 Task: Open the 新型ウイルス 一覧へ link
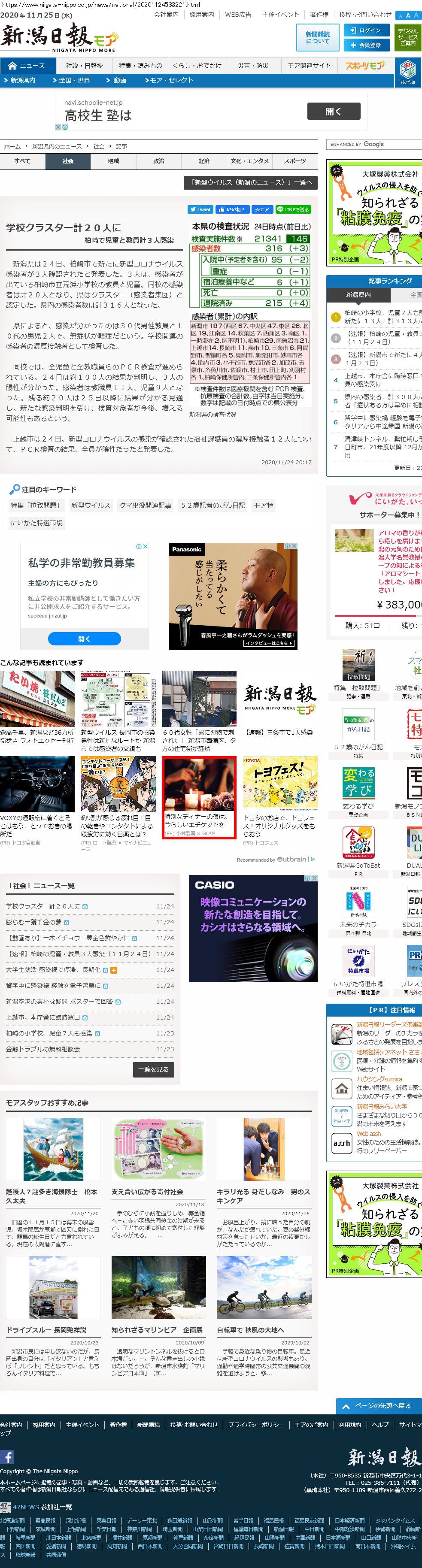[x=250, y=182]
